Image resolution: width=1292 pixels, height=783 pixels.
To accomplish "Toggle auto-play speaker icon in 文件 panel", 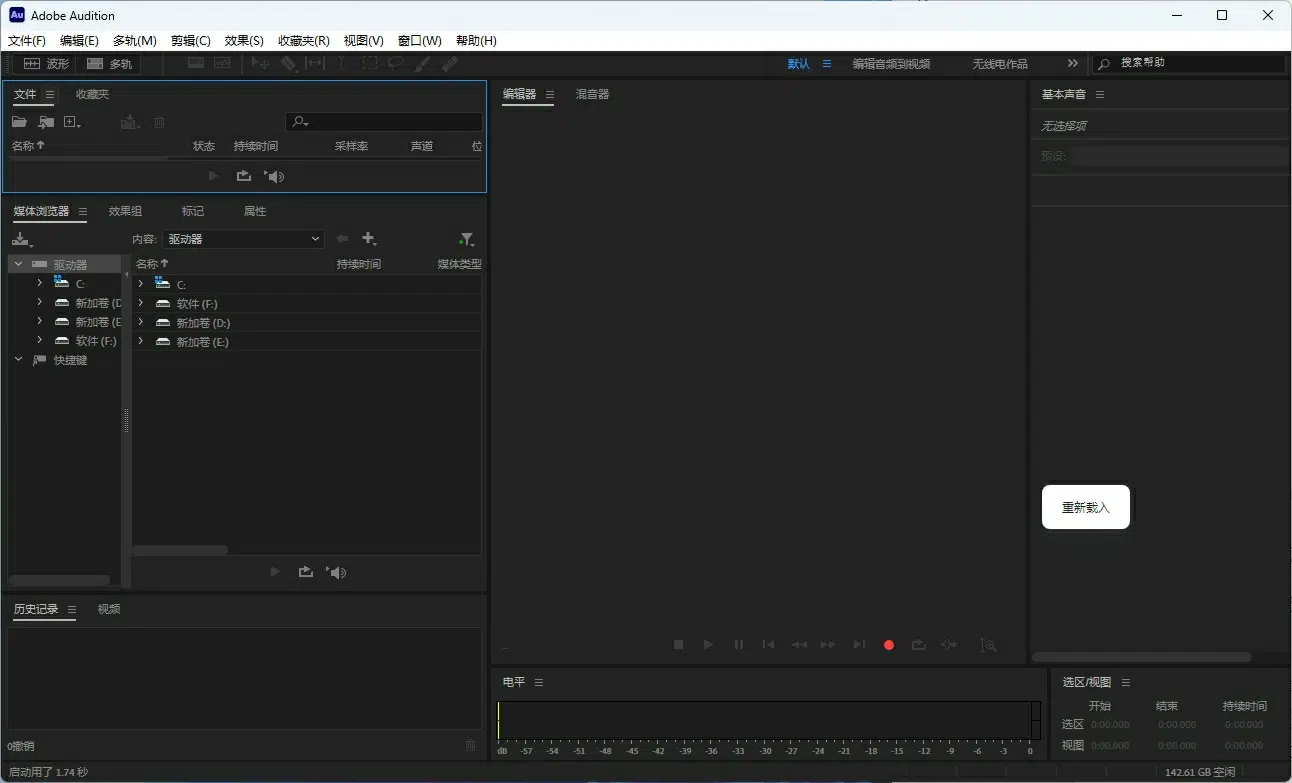I will pos(275,176).
